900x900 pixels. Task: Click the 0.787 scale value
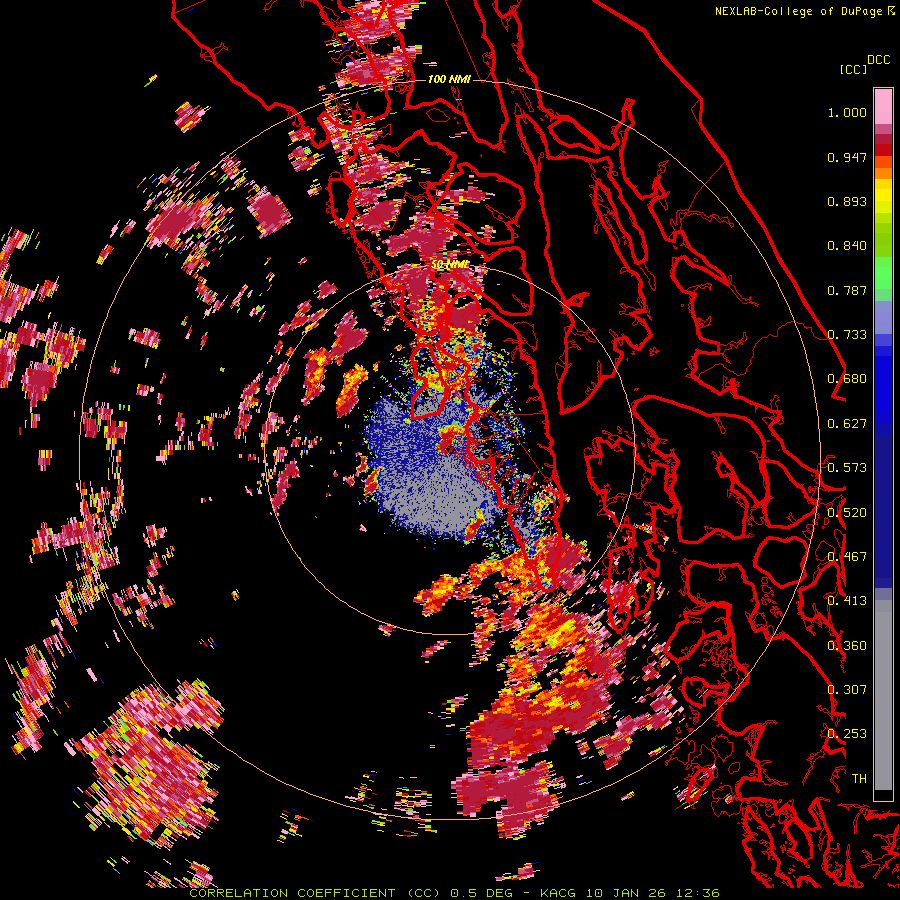click(x=847, y=290)
